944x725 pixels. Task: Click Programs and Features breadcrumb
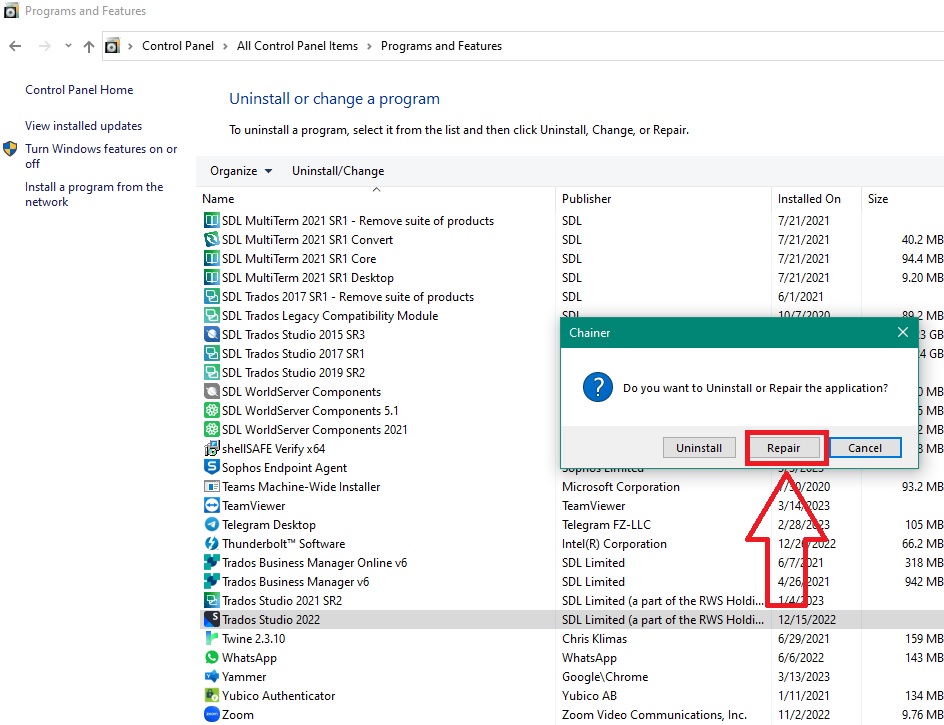[441, 46]
